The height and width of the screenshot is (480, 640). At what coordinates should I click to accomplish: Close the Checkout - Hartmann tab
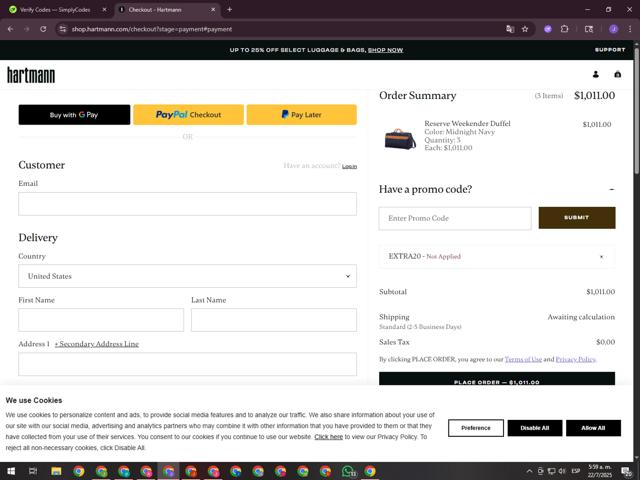(x=213, y=9)
